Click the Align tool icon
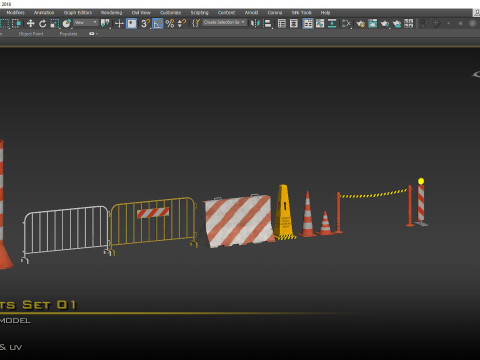Image resolution: width=480 pixels, height=360 pixels. click(x=267, y=23)
